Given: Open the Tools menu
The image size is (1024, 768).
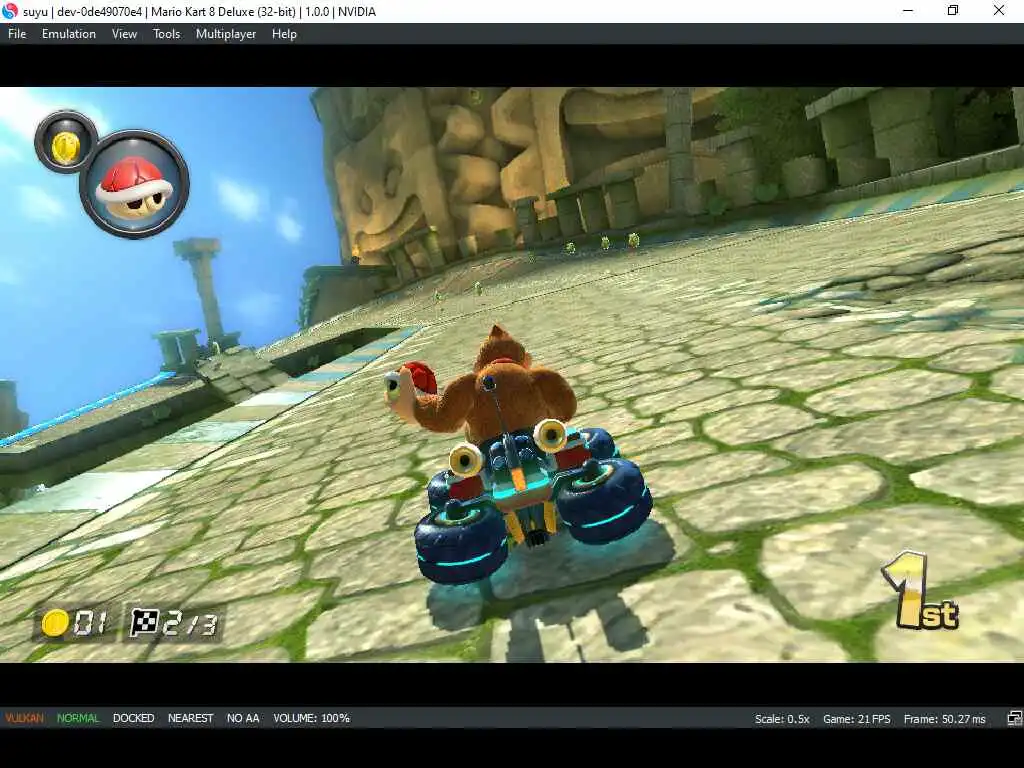Looking at the screenshot, I should coord(167,34).
